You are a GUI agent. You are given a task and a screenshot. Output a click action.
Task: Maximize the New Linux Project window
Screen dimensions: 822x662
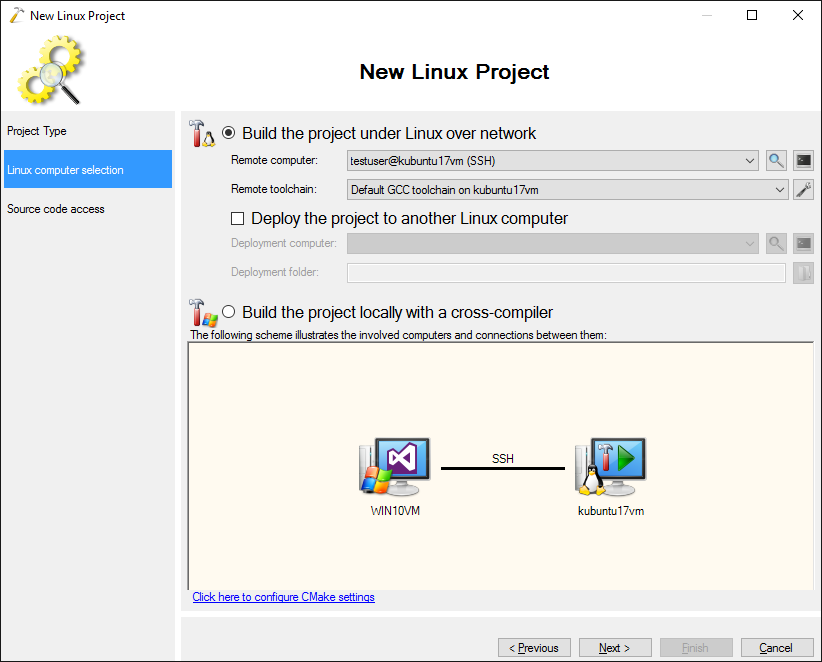752,15
